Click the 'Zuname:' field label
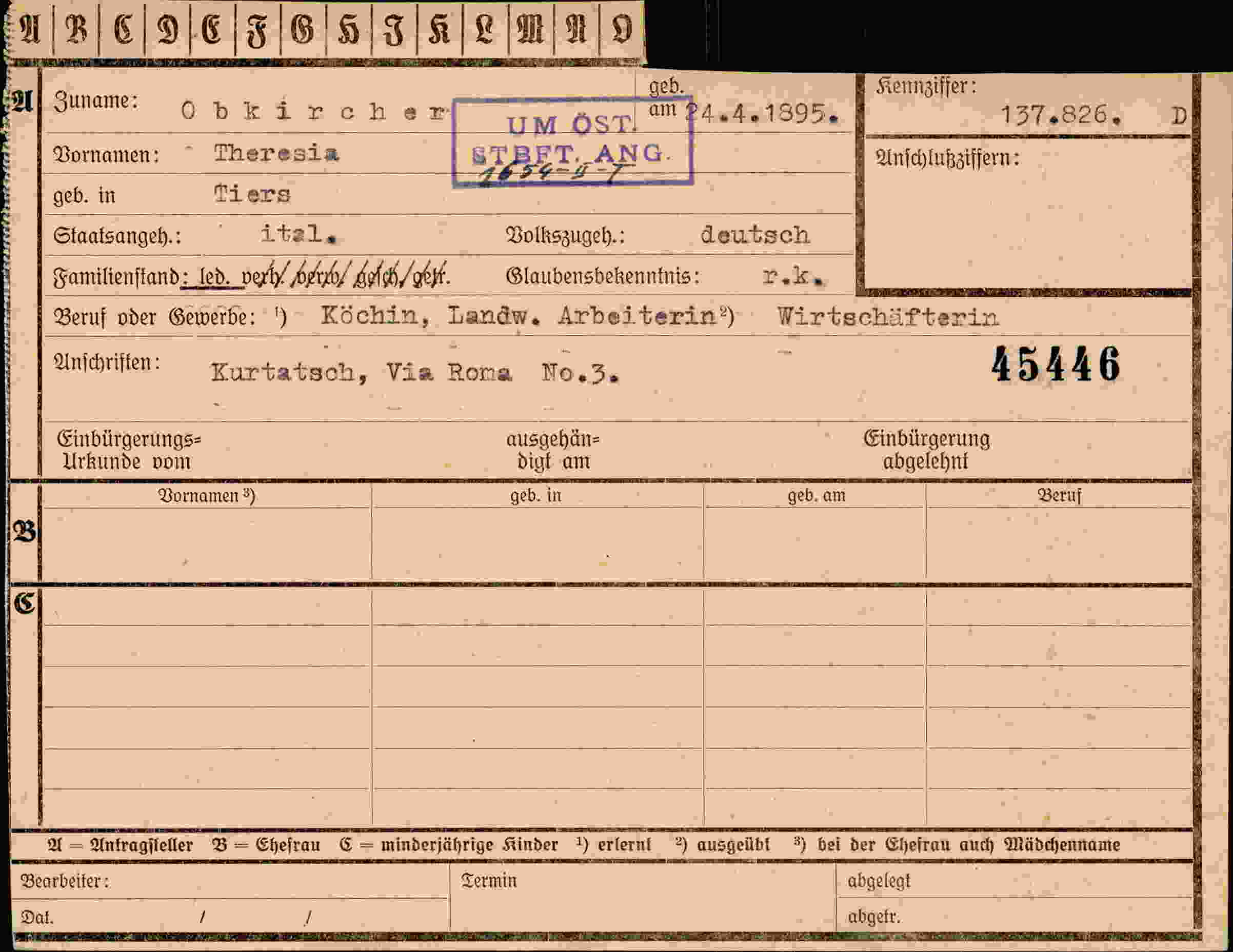Viewport: 1233px width, 952px height. click(x=96, y=101)
